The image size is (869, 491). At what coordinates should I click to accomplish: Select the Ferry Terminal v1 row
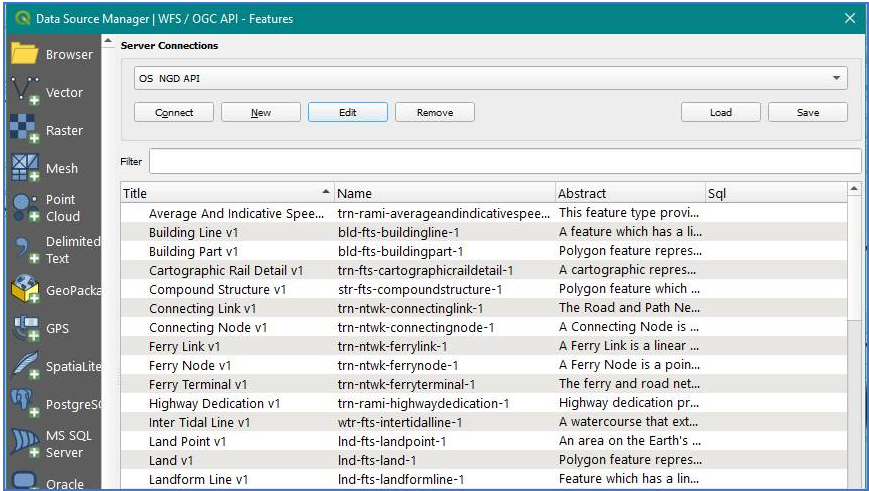click(484, 384)
